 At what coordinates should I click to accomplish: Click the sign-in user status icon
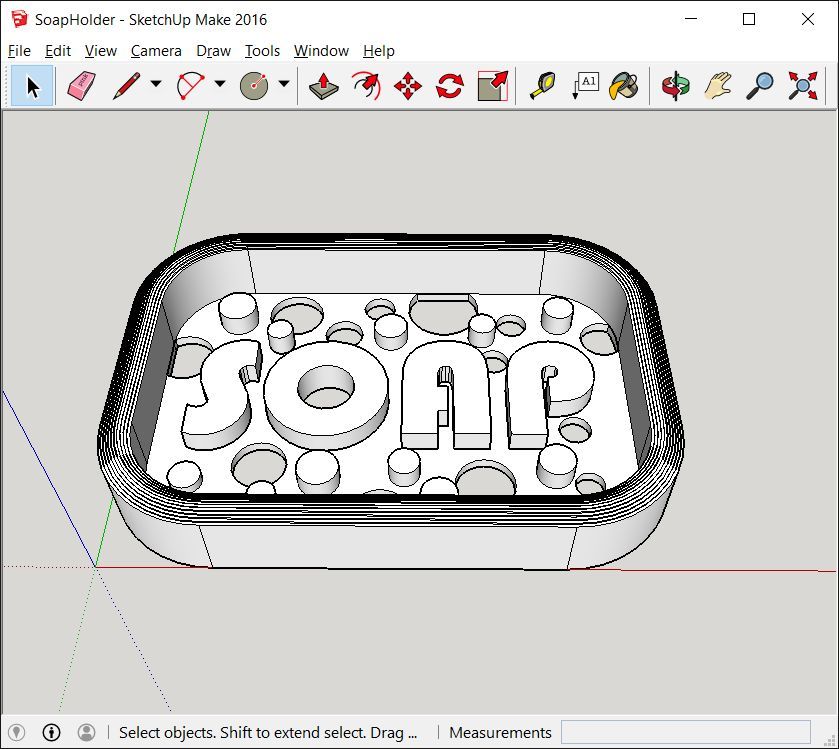tap(87, 733)
